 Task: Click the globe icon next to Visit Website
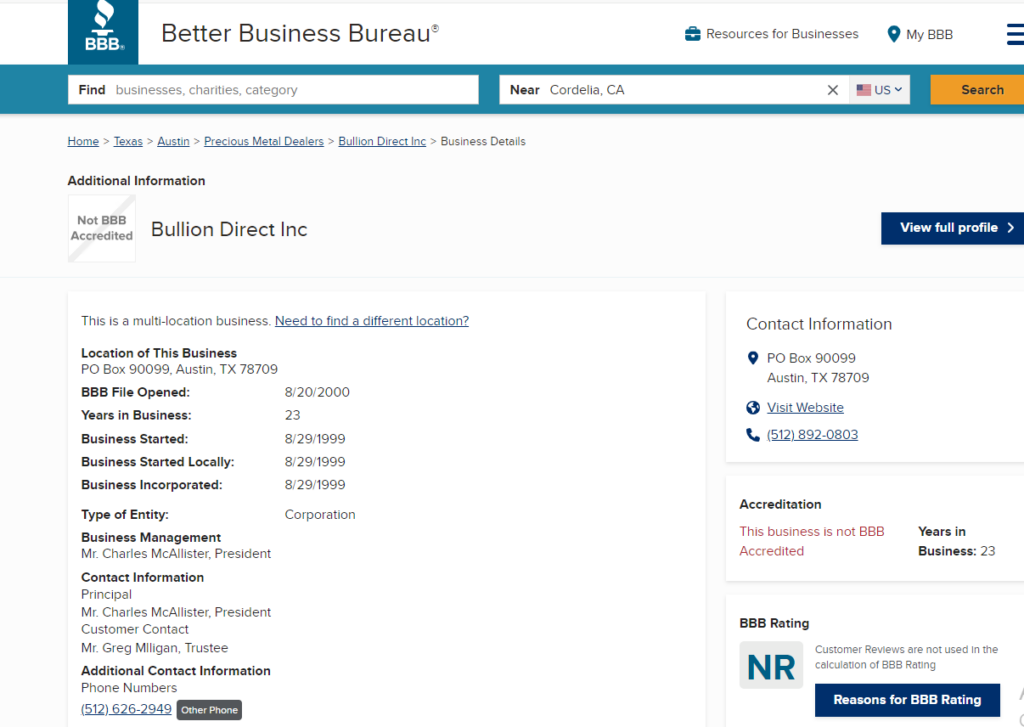pyautogui.click(x=753, y=408)
